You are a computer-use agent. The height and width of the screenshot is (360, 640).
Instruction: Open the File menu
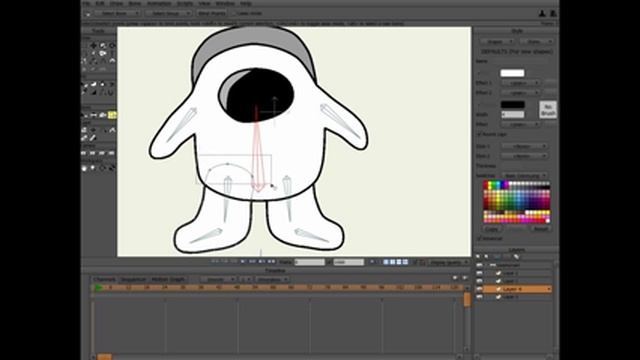pyautogui.click(x=87, y=3)
